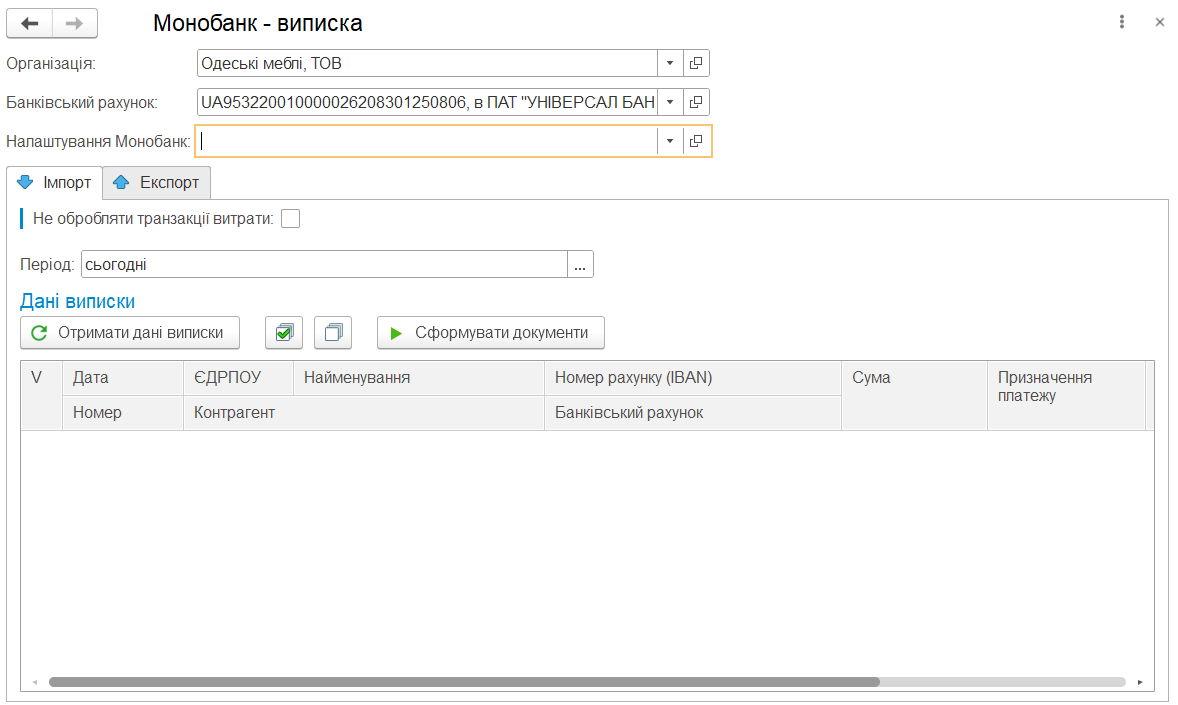Open the Банківський рахунок record form icon
This screenshot has height=705, width=1178.
click(x=696, y=102)
